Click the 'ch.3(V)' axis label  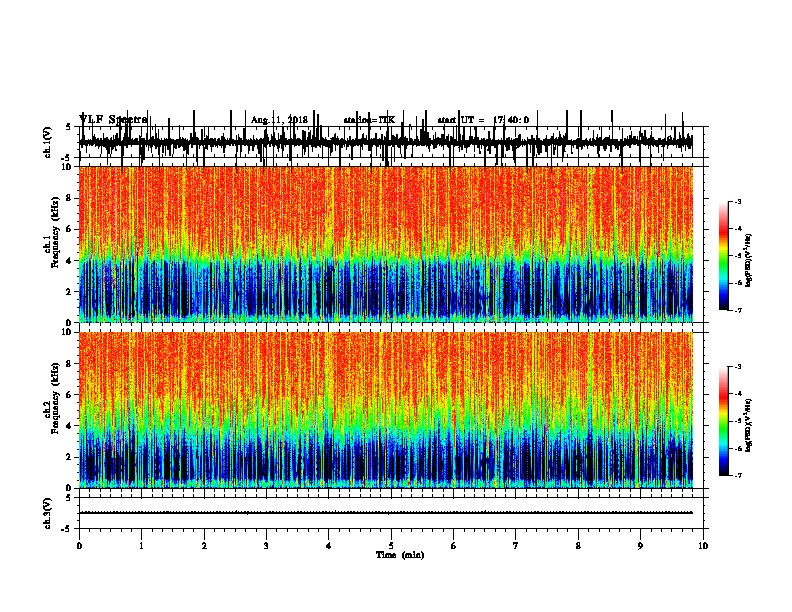(48, 513)
